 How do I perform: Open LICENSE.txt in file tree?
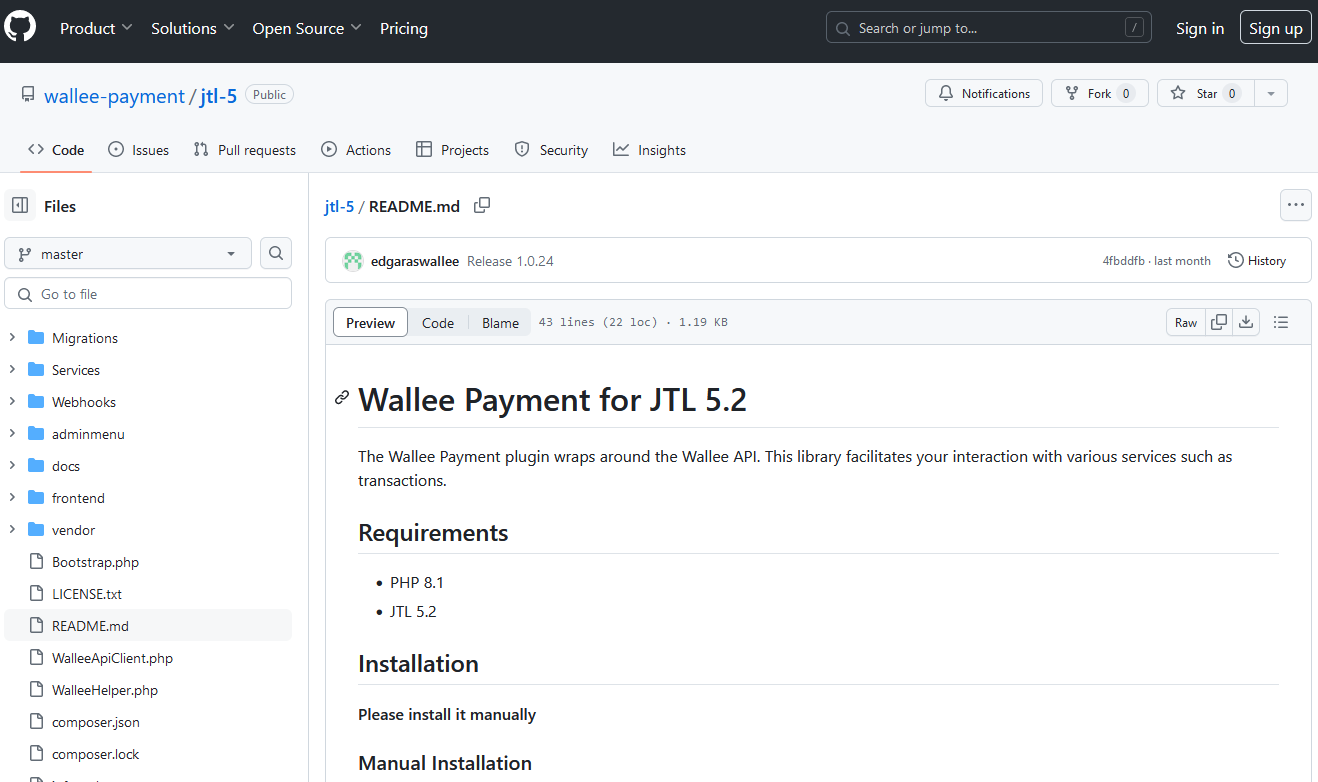pos(87,594)
